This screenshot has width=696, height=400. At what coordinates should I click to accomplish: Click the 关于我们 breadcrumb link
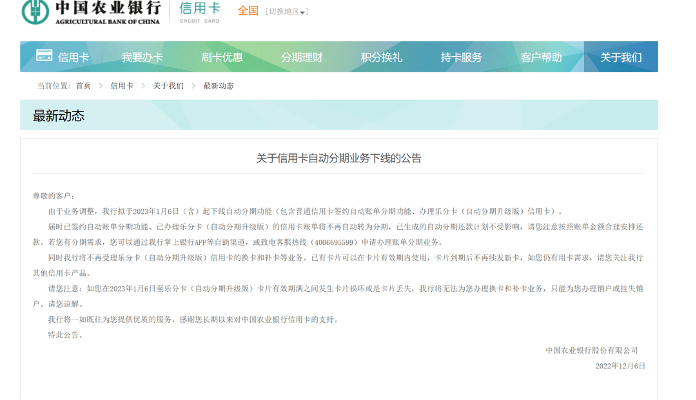(x=168, y=86)
